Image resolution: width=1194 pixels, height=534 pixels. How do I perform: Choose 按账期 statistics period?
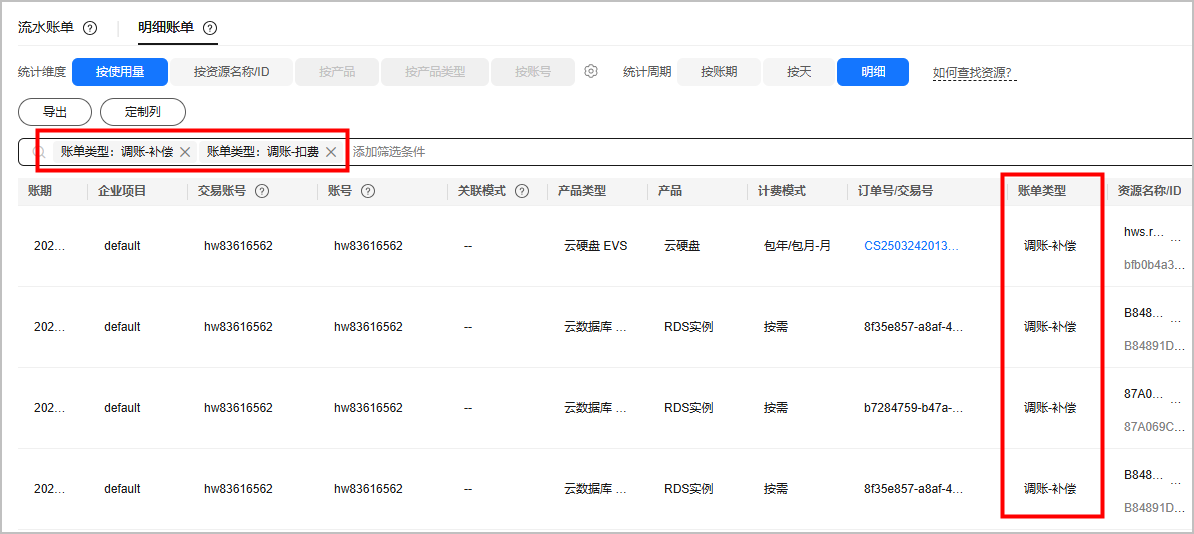719,72
